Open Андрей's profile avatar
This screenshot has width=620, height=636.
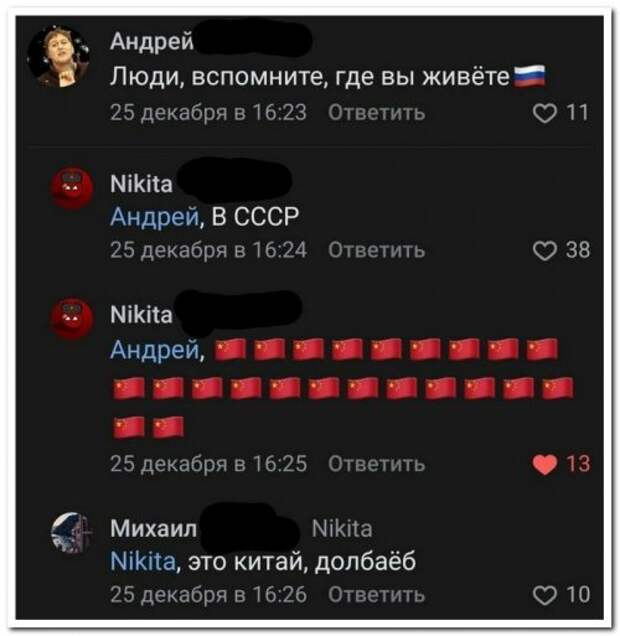pos(59,56)
